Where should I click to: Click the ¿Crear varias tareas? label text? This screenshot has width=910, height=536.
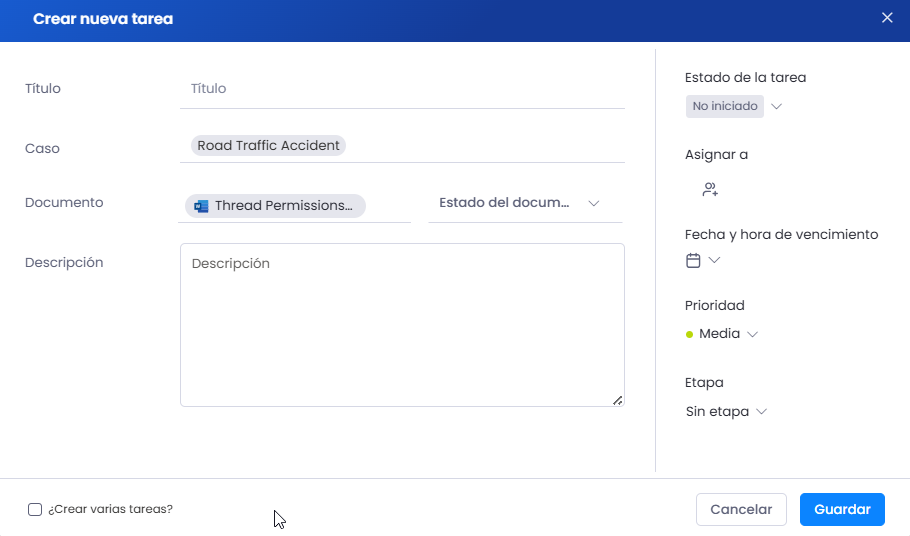(110, 509)
